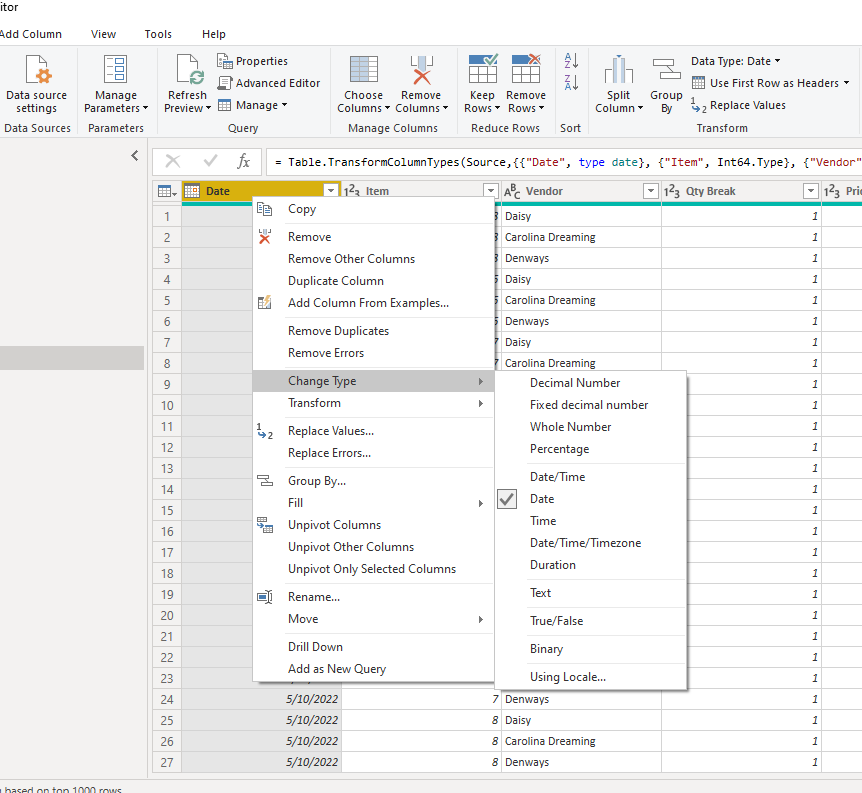Choose Add as New Query
Viewport: 862px width, 793px height.
[373, 669]
